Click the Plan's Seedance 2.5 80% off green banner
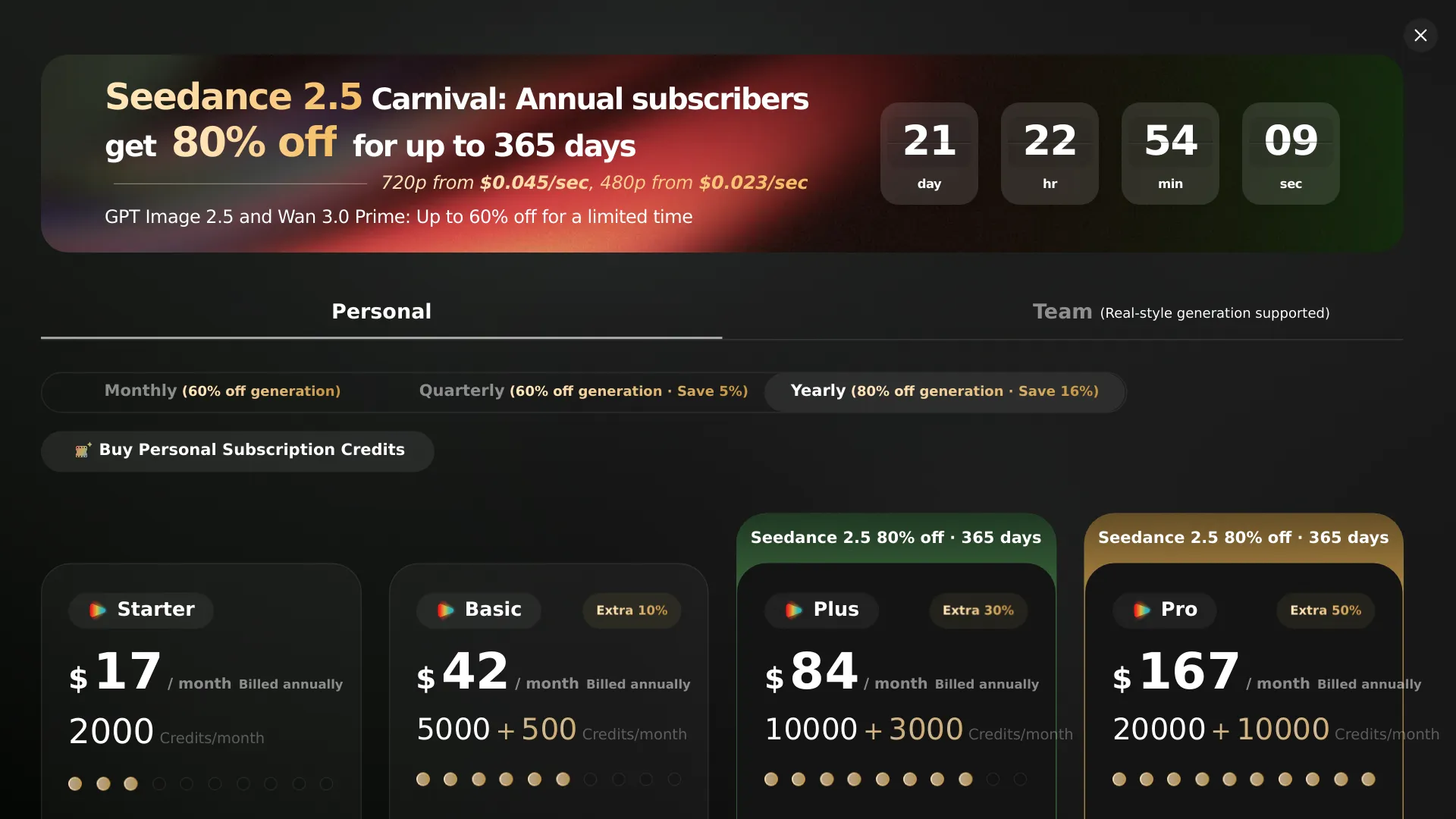The image size is (1456, 819). tap(896, 538)
